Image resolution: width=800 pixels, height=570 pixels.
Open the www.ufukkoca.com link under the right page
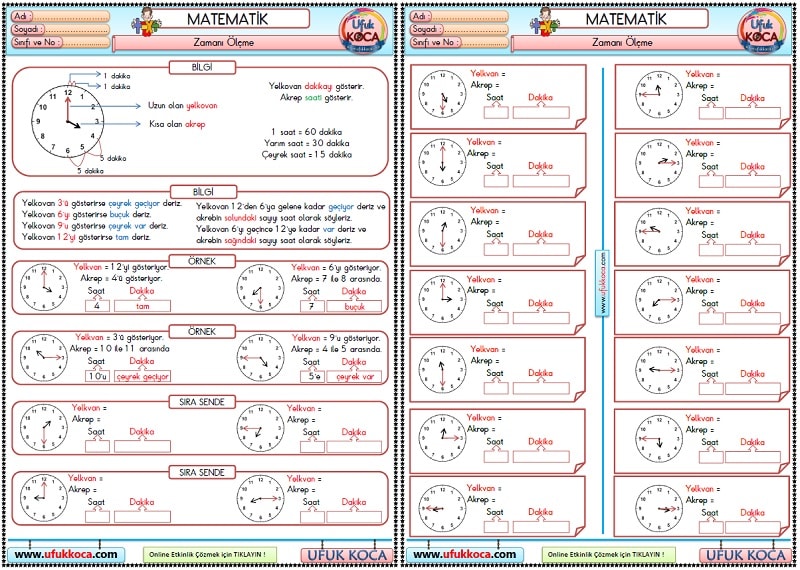point(464,554)
